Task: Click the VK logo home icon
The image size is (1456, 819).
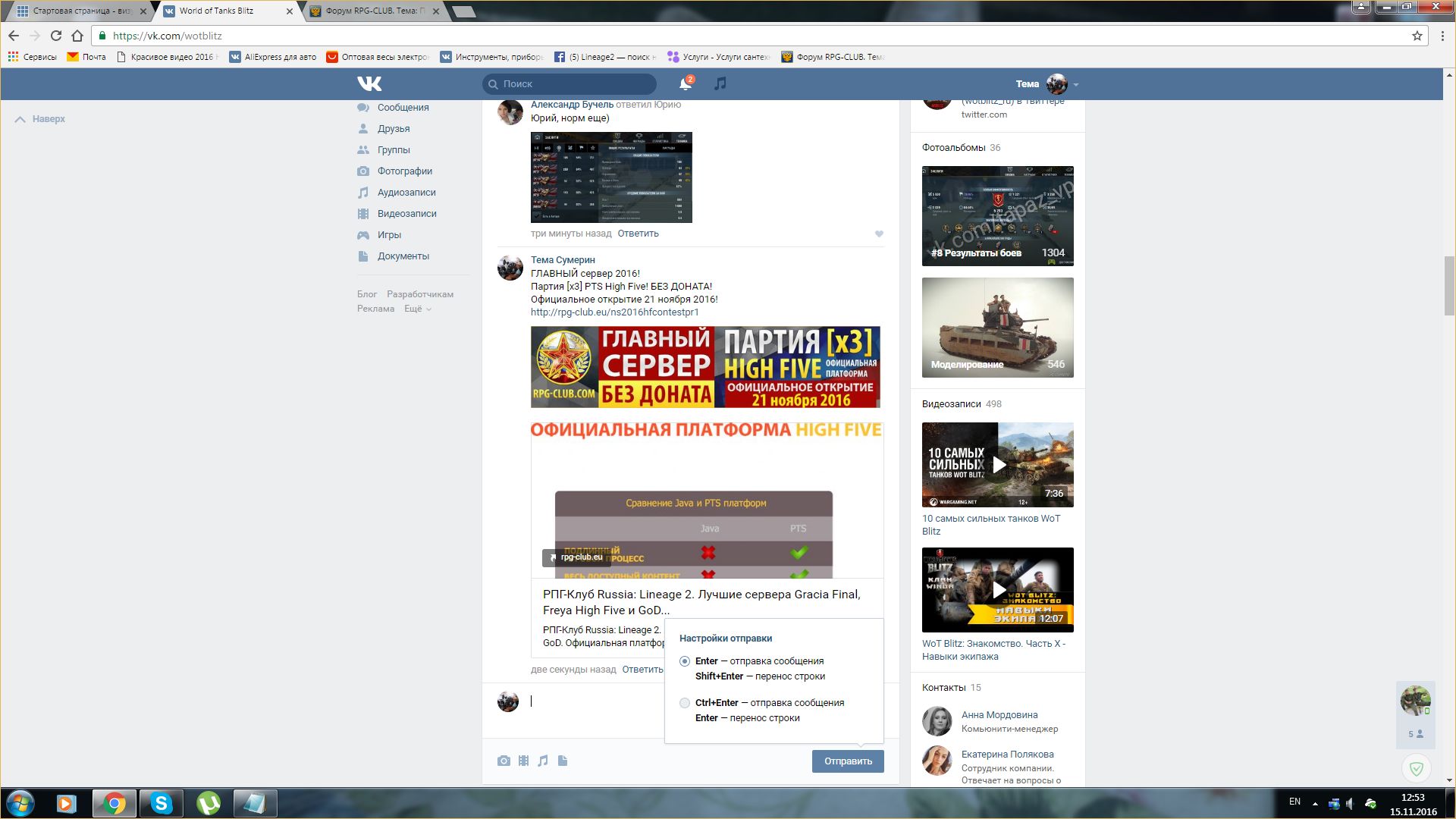Action: click(x=369, y=83)
